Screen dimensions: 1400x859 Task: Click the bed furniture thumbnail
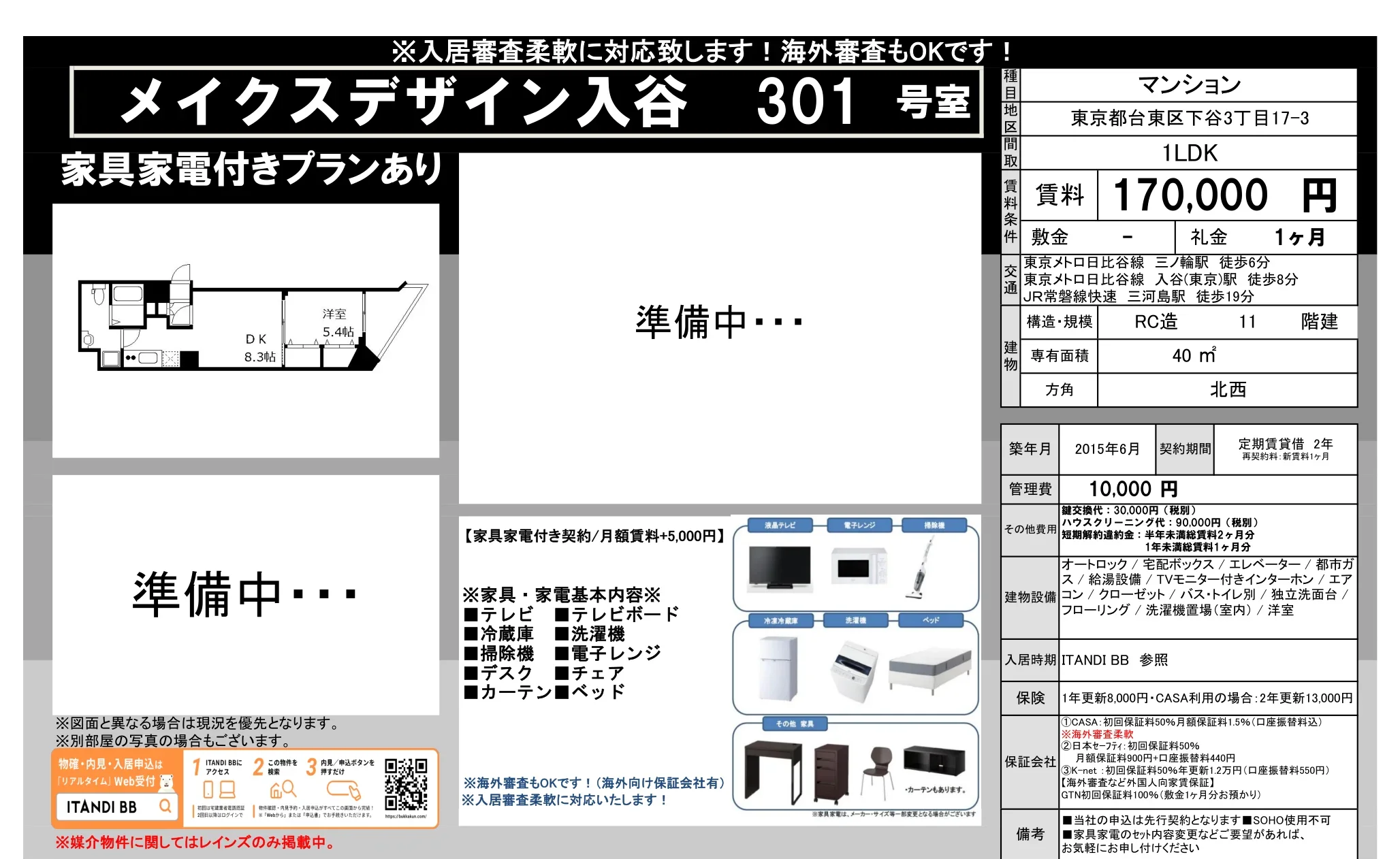click(929, 670)
